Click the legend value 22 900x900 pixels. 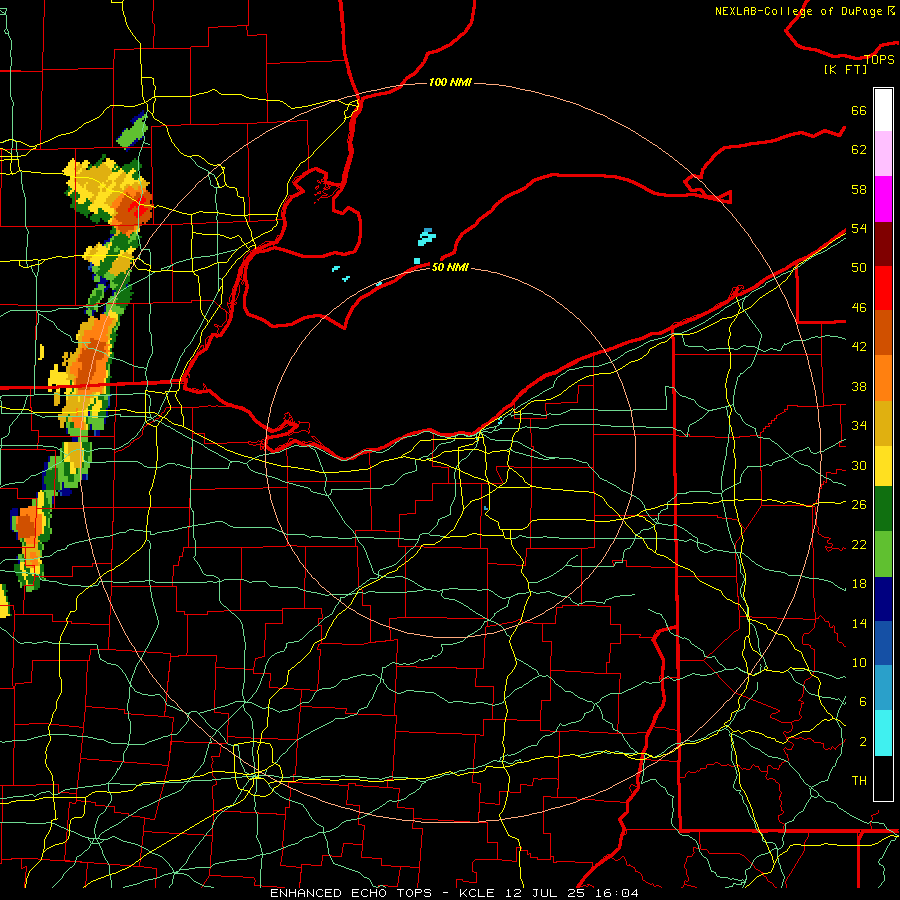859,544
